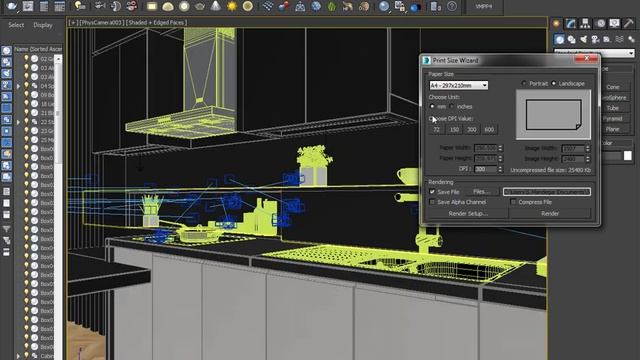The image size is (640, 360).
Task: Choose inches as the unit
Action: coord(451,107)
